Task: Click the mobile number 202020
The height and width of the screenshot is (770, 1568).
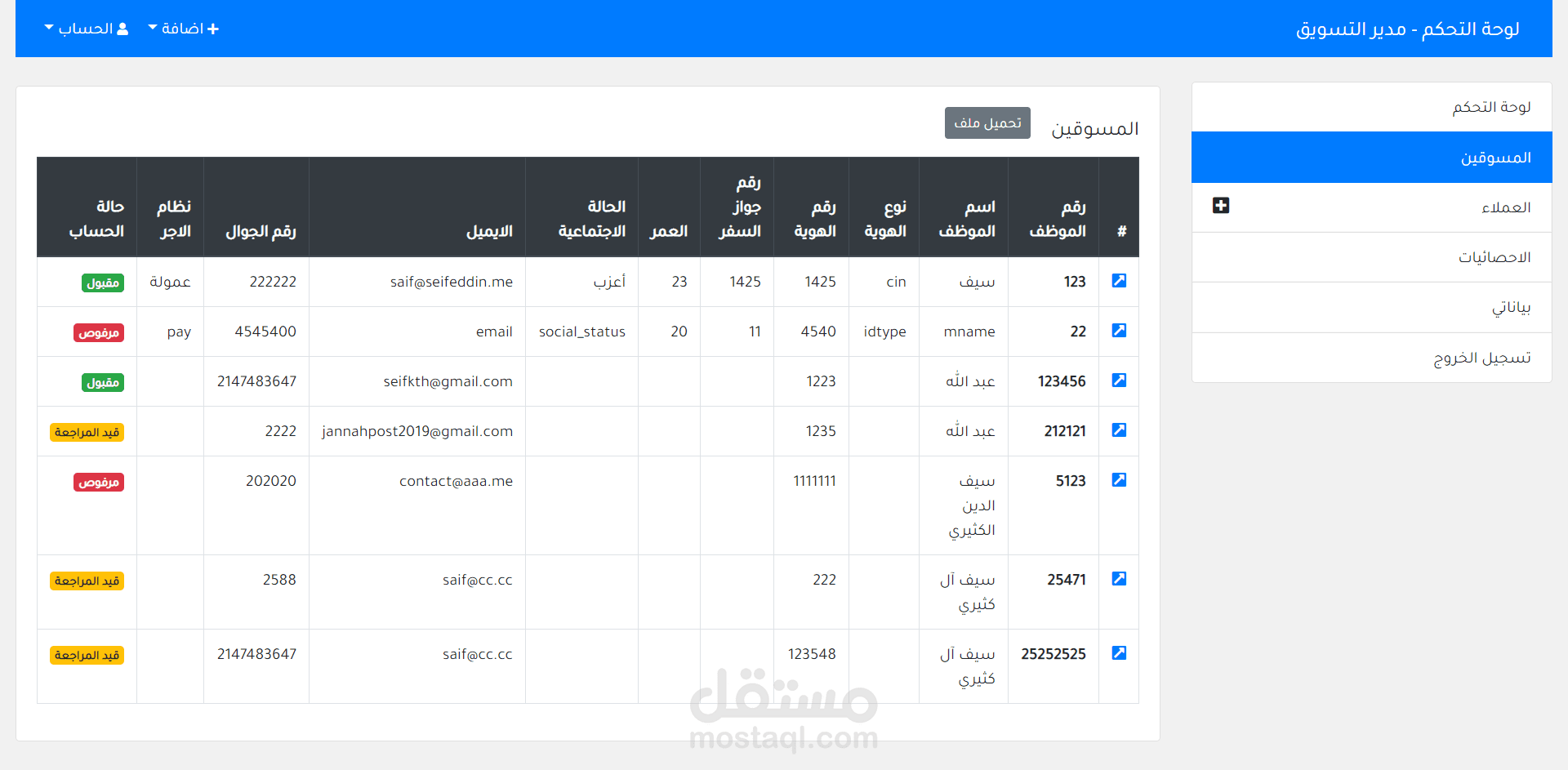Action: tap(271, 481)
